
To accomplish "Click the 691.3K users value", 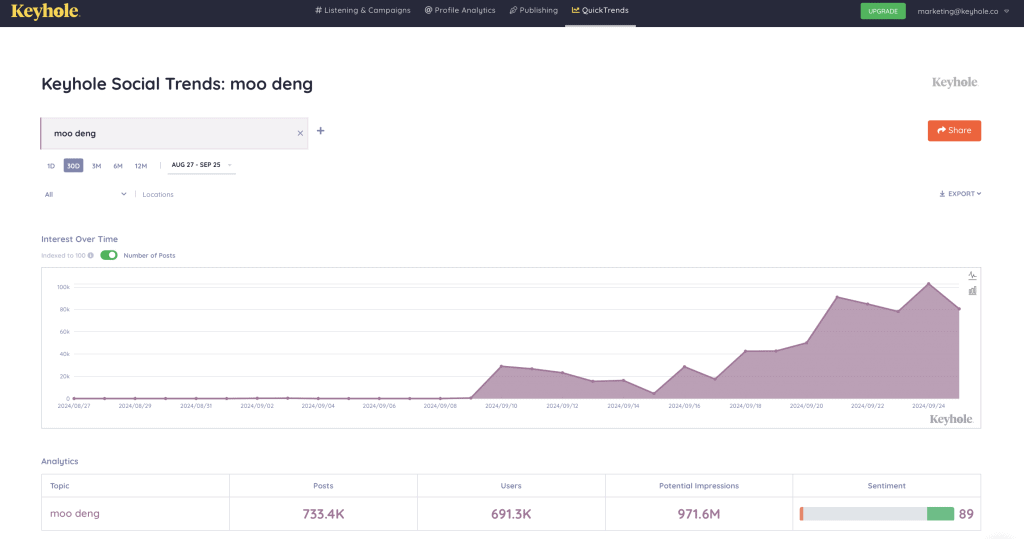I will coord(511,514).
